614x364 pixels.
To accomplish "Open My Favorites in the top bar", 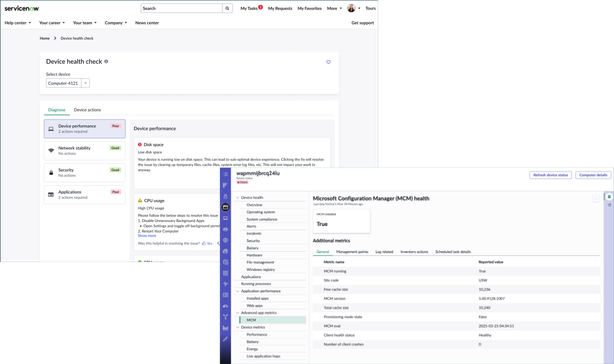I will pos(309,8).
